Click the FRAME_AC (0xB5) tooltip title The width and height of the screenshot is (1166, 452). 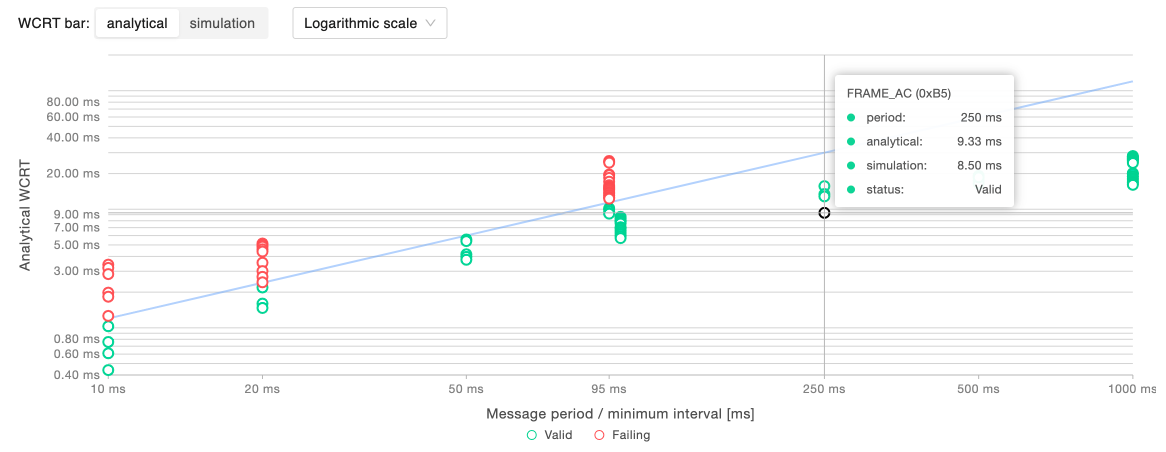point(898,93)
